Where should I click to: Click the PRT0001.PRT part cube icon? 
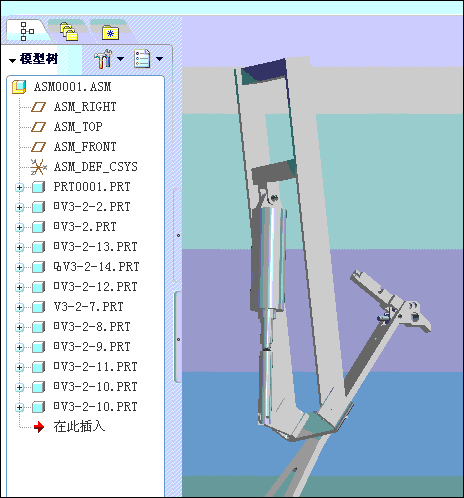[38, 187]
